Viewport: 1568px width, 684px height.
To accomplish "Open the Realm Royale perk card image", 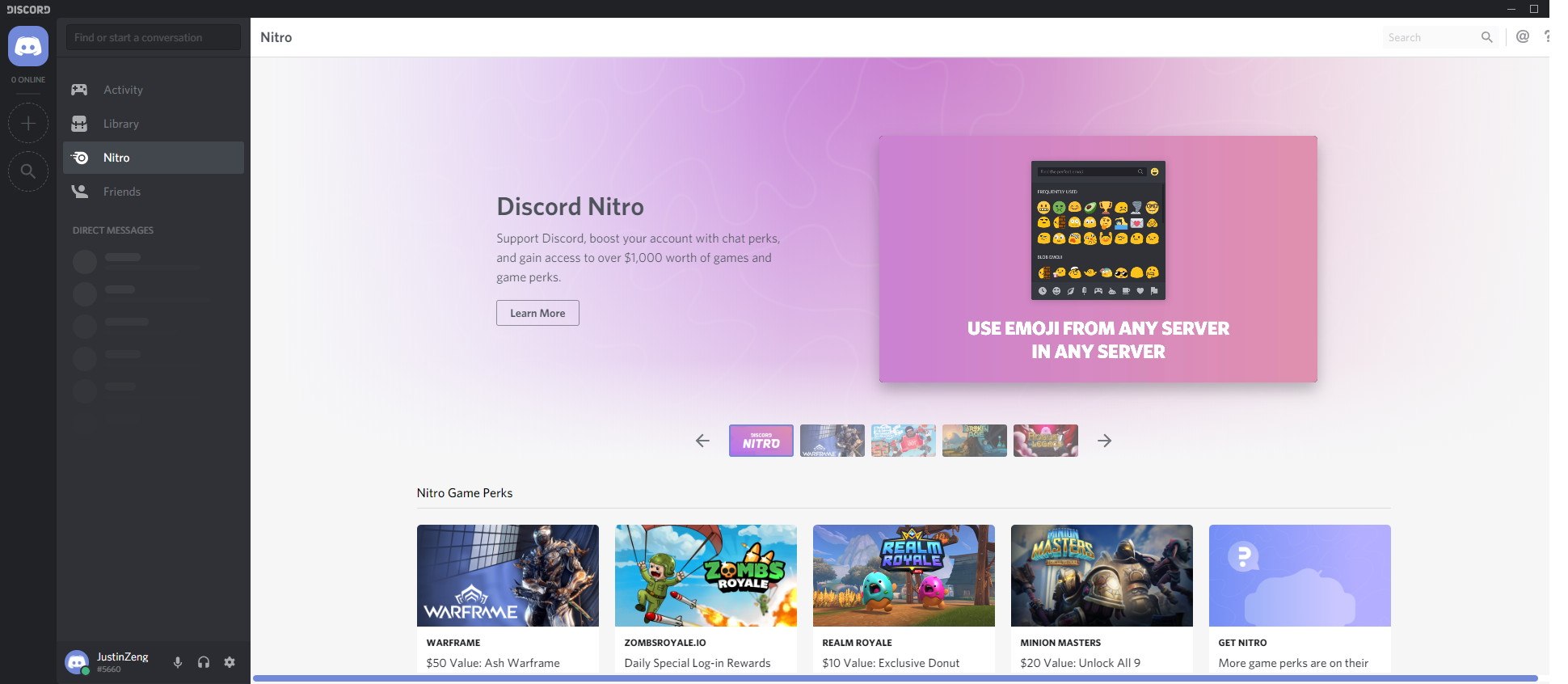I will click(904, 576).
